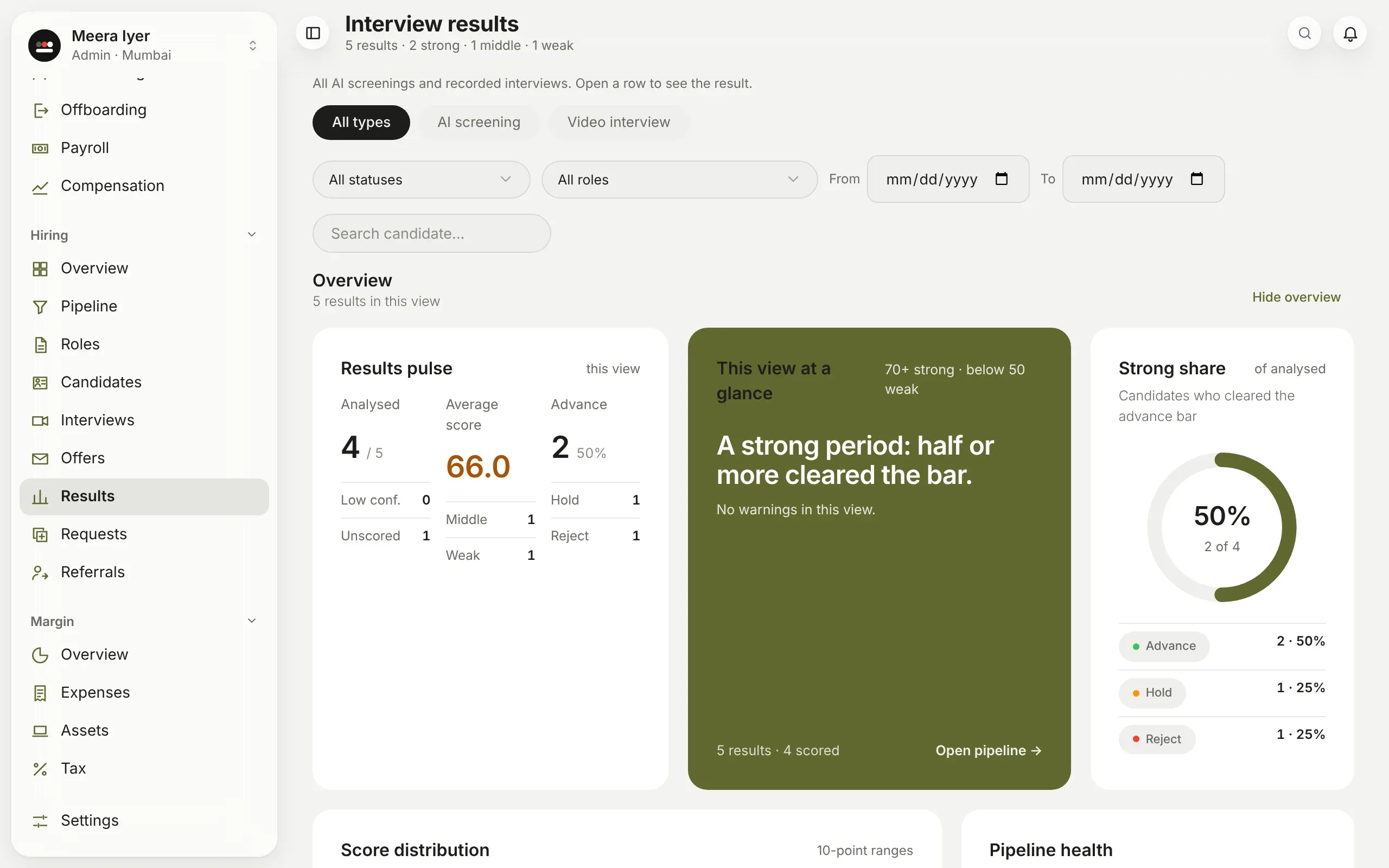
Task: Click the Tax percent icon
Action: click(40, 769)
